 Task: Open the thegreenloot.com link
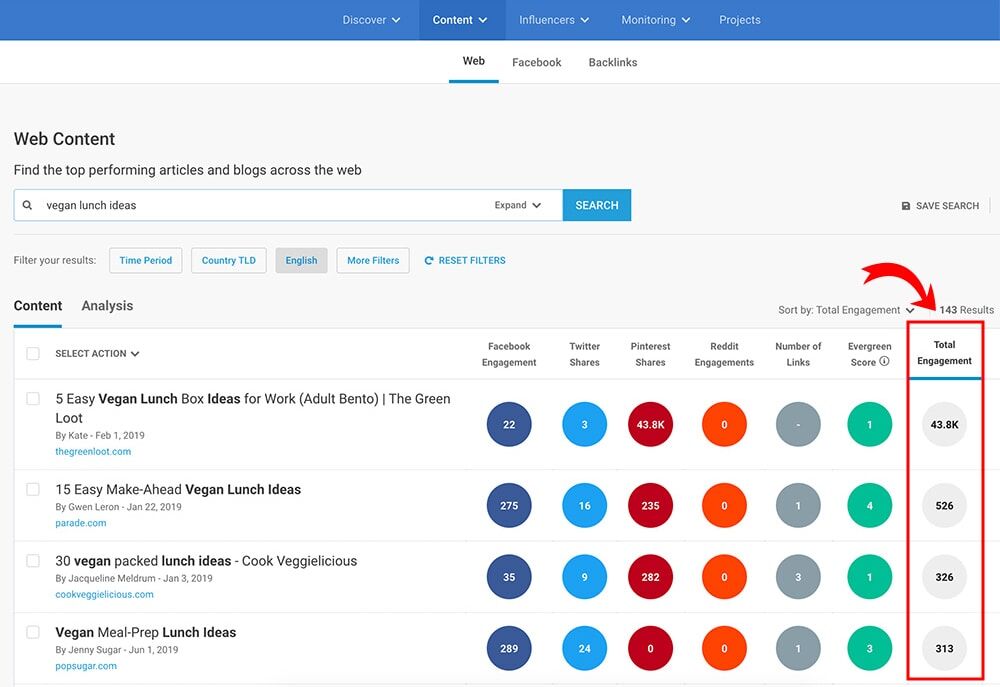pos(93,452)
